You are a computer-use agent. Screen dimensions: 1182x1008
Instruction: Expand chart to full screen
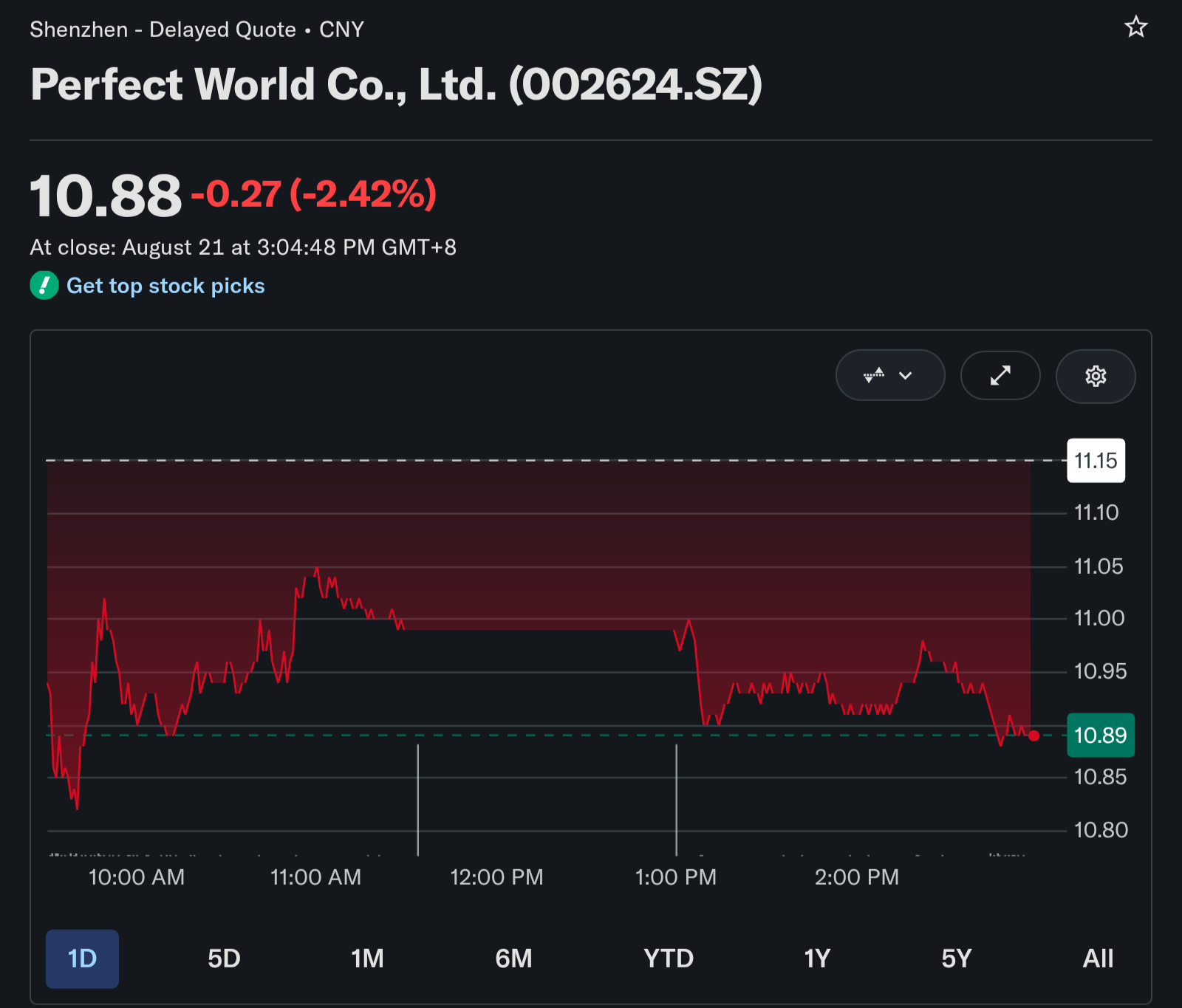point(1000,376)
